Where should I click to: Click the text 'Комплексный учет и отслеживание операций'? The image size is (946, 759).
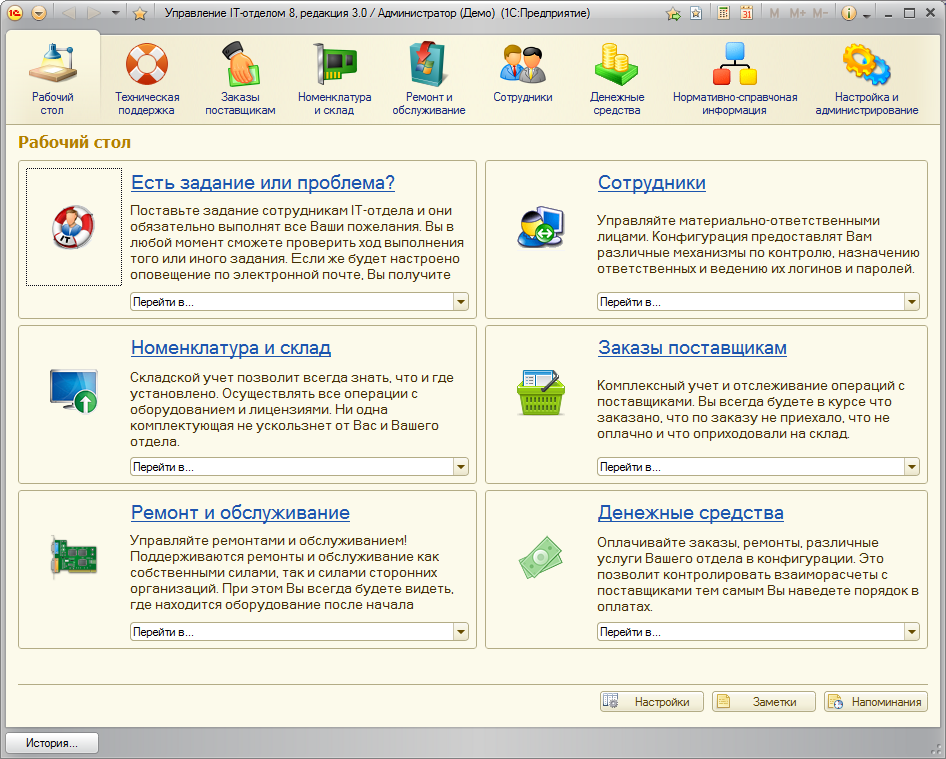(746, 386)
